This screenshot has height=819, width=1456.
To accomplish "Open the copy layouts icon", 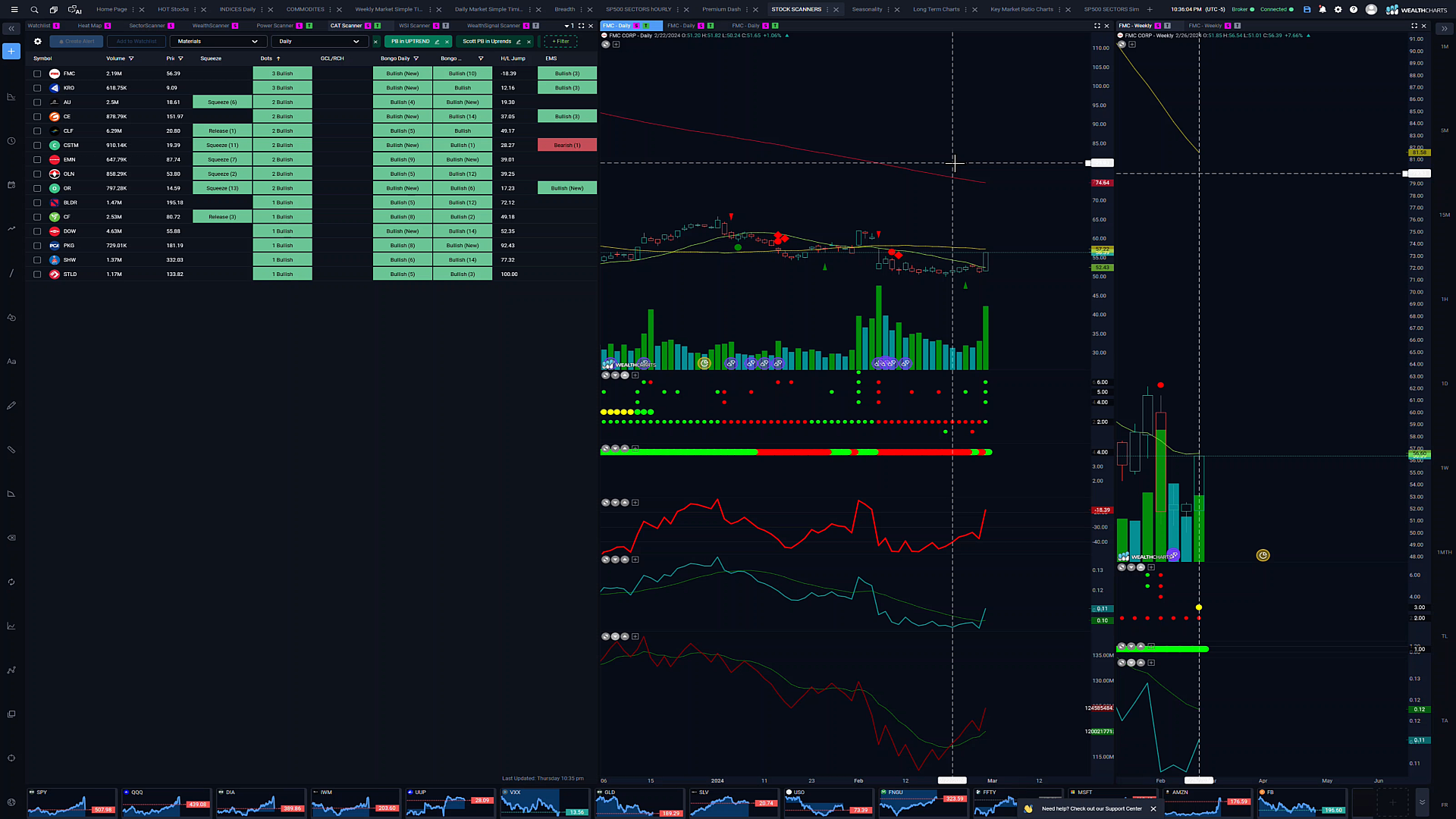I will pos(53,10).
